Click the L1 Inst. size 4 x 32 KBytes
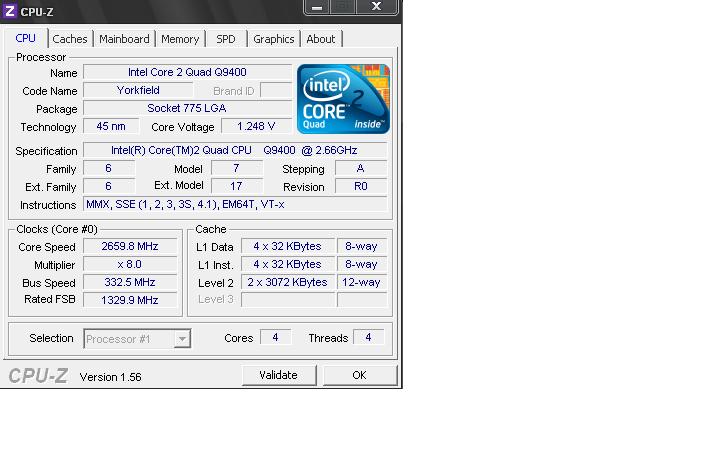This screenshot has height=450, width=720. click(x=288, y=264)
